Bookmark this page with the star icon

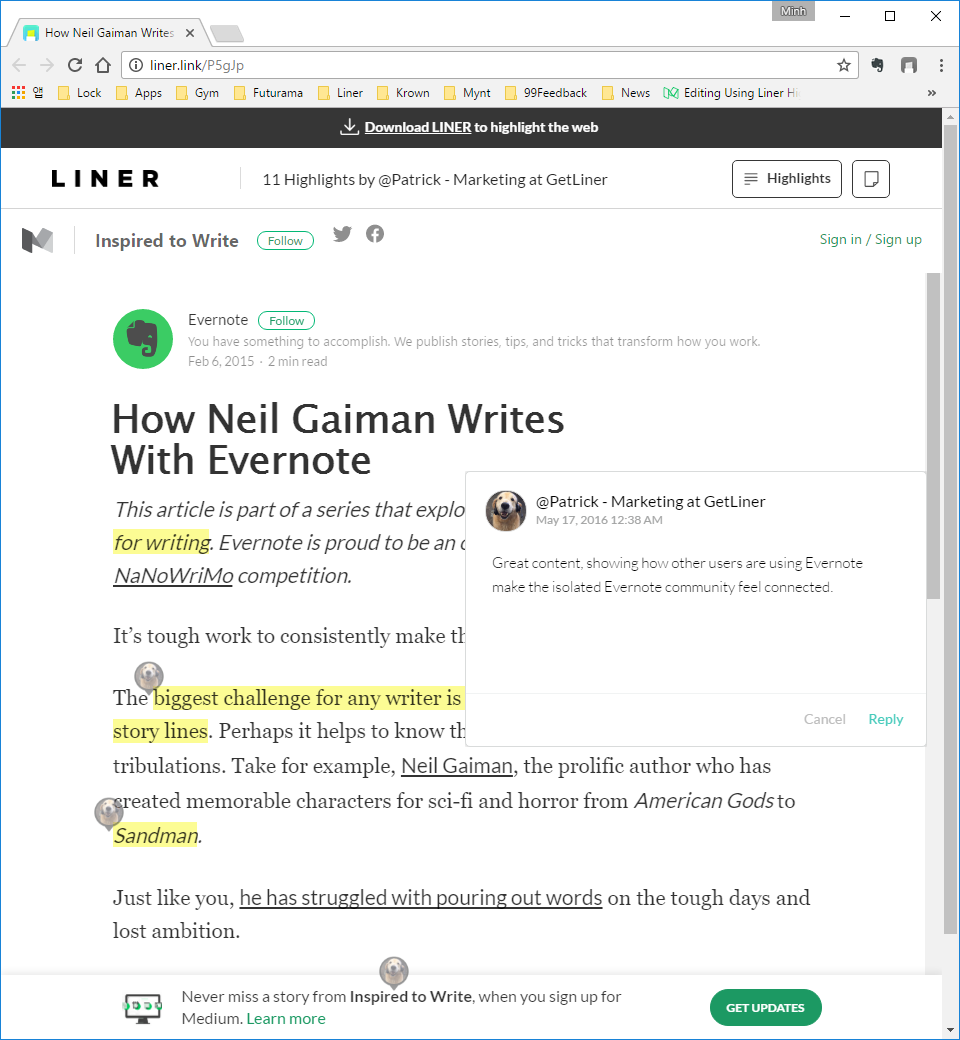pos(843,65)
